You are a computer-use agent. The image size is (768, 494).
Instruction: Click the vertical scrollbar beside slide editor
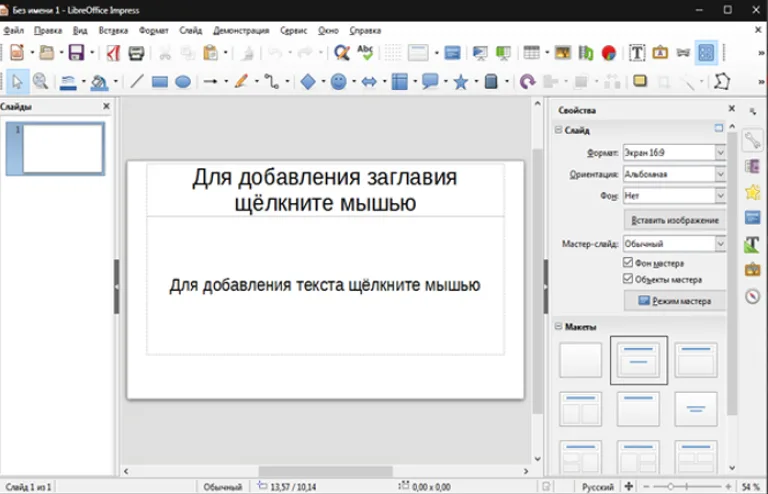(537, 281)
